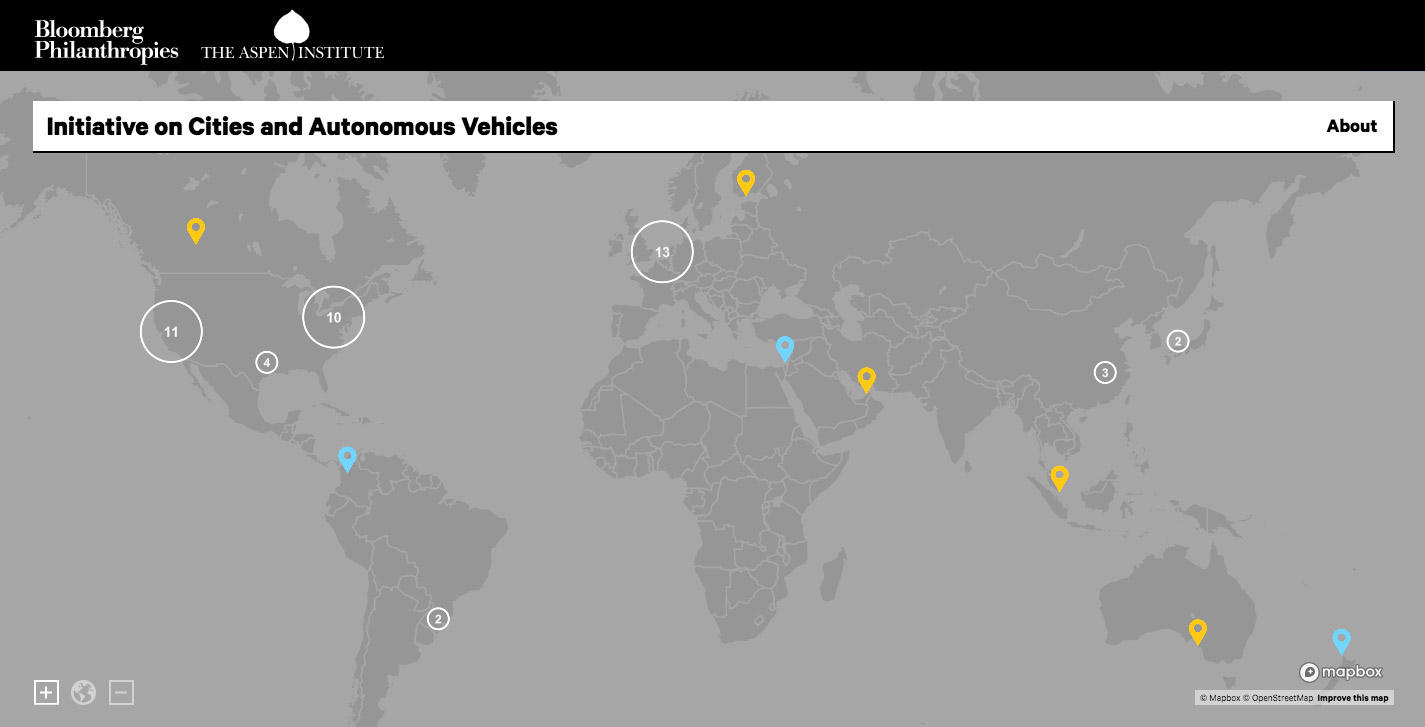The height and width of the screenshot is (727, 1425).
Task: Select the yellow pin in Canada
Action: [x=196, y=229]
